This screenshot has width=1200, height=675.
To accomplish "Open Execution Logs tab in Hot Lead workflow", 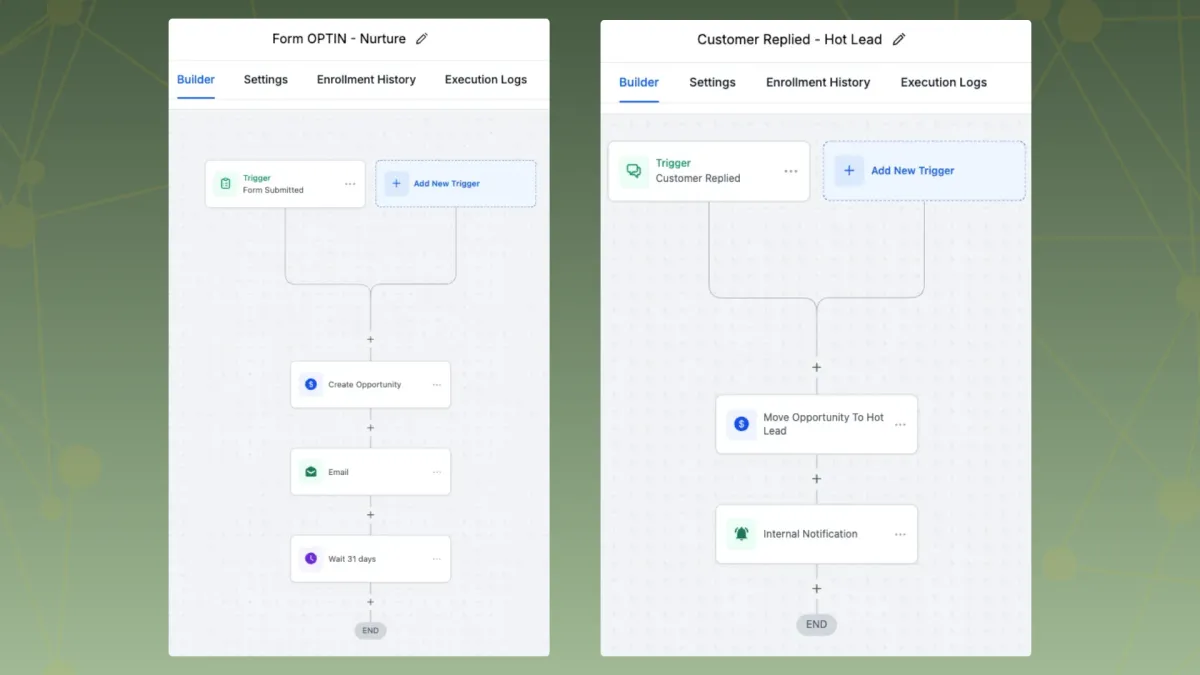I will tap(944, 83).
